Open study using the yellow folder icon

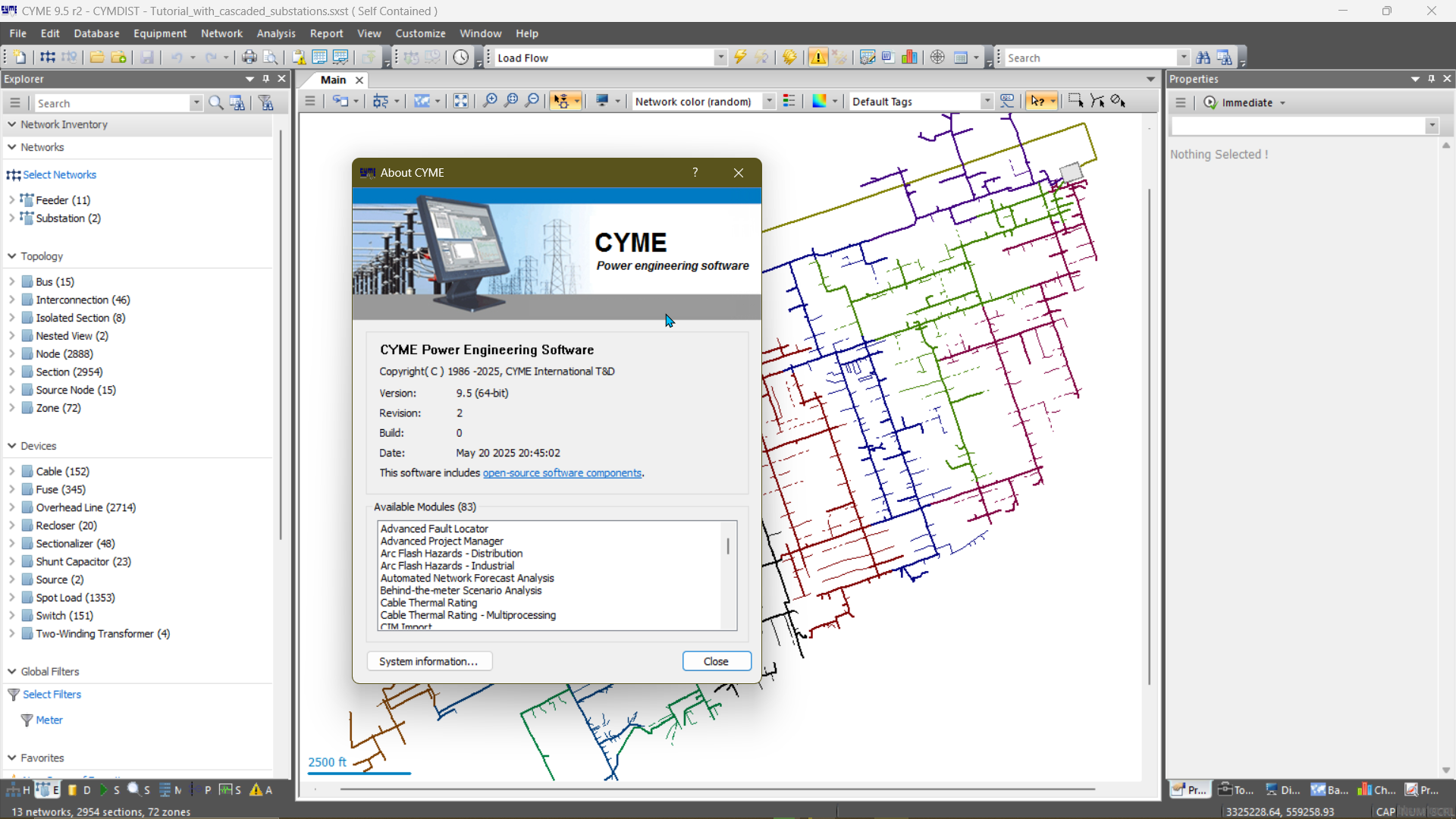[97, 58]
